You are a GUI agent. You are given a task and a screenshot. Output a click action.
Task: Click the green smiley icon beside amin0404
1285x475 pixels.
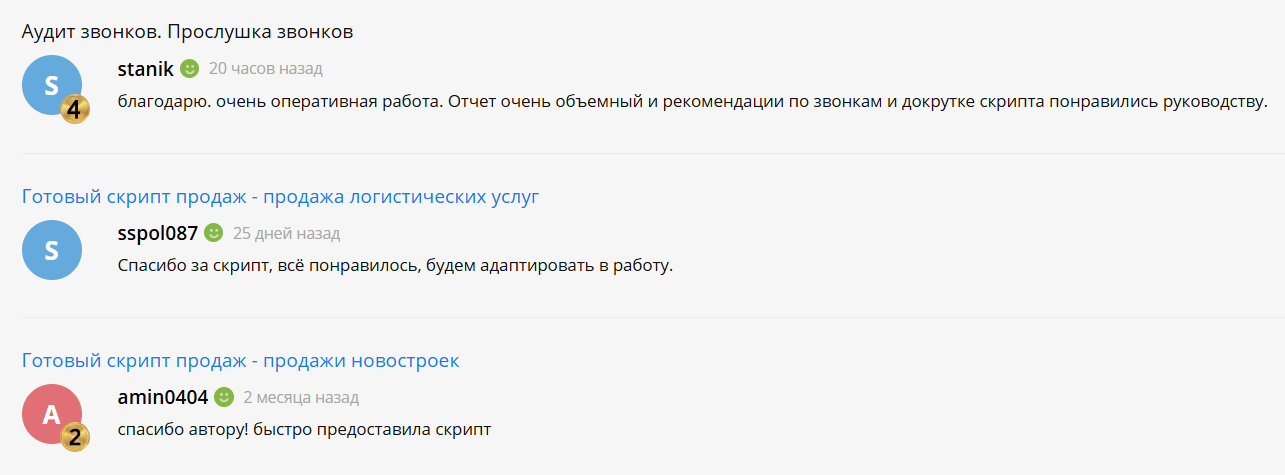(224, 397)
